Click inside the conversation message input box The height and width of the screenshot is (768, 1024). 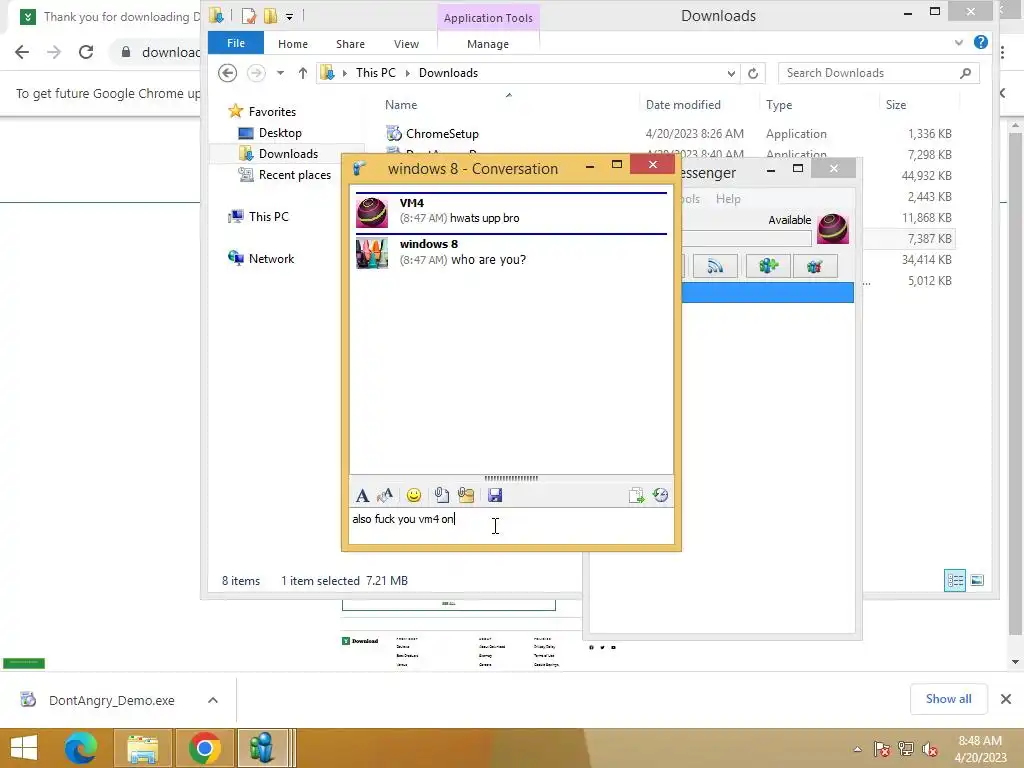coord(511,526)
